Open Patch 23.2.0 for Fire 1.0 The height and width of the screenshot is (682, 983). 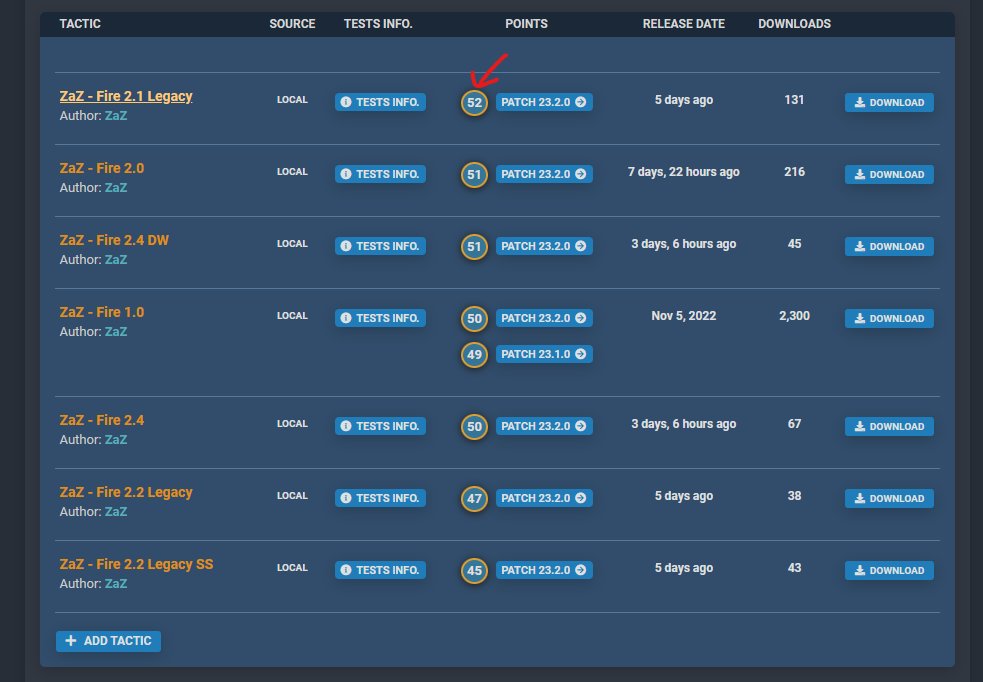544,318
